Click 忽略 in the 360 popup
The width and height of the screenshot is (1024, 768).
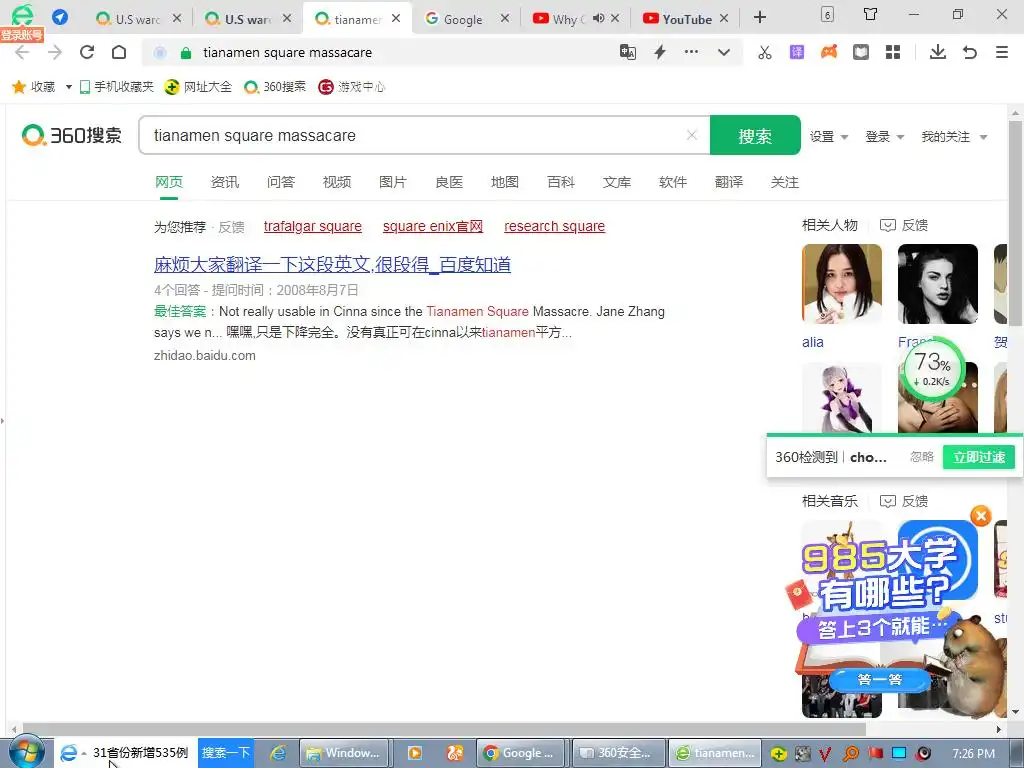(922, 457)
